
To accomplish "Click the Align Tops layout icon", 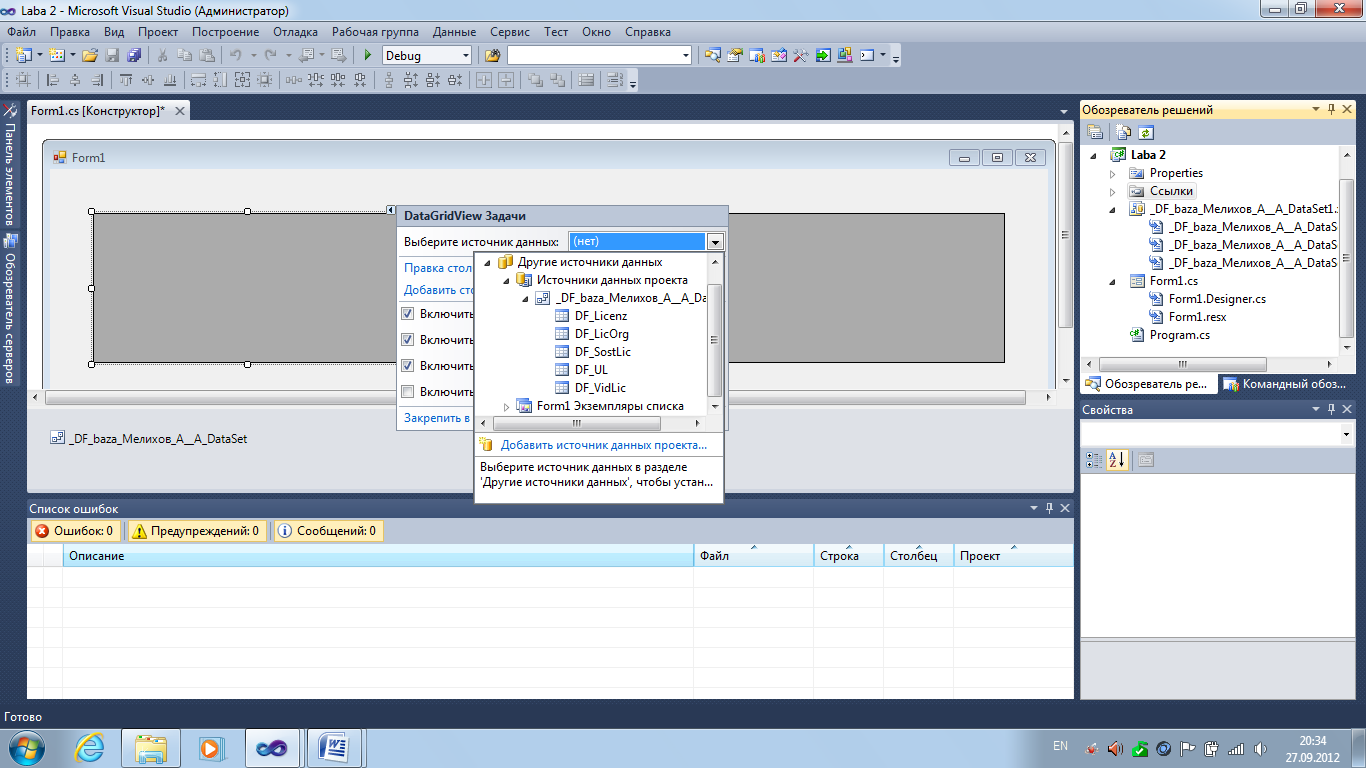I will [126, 81].
